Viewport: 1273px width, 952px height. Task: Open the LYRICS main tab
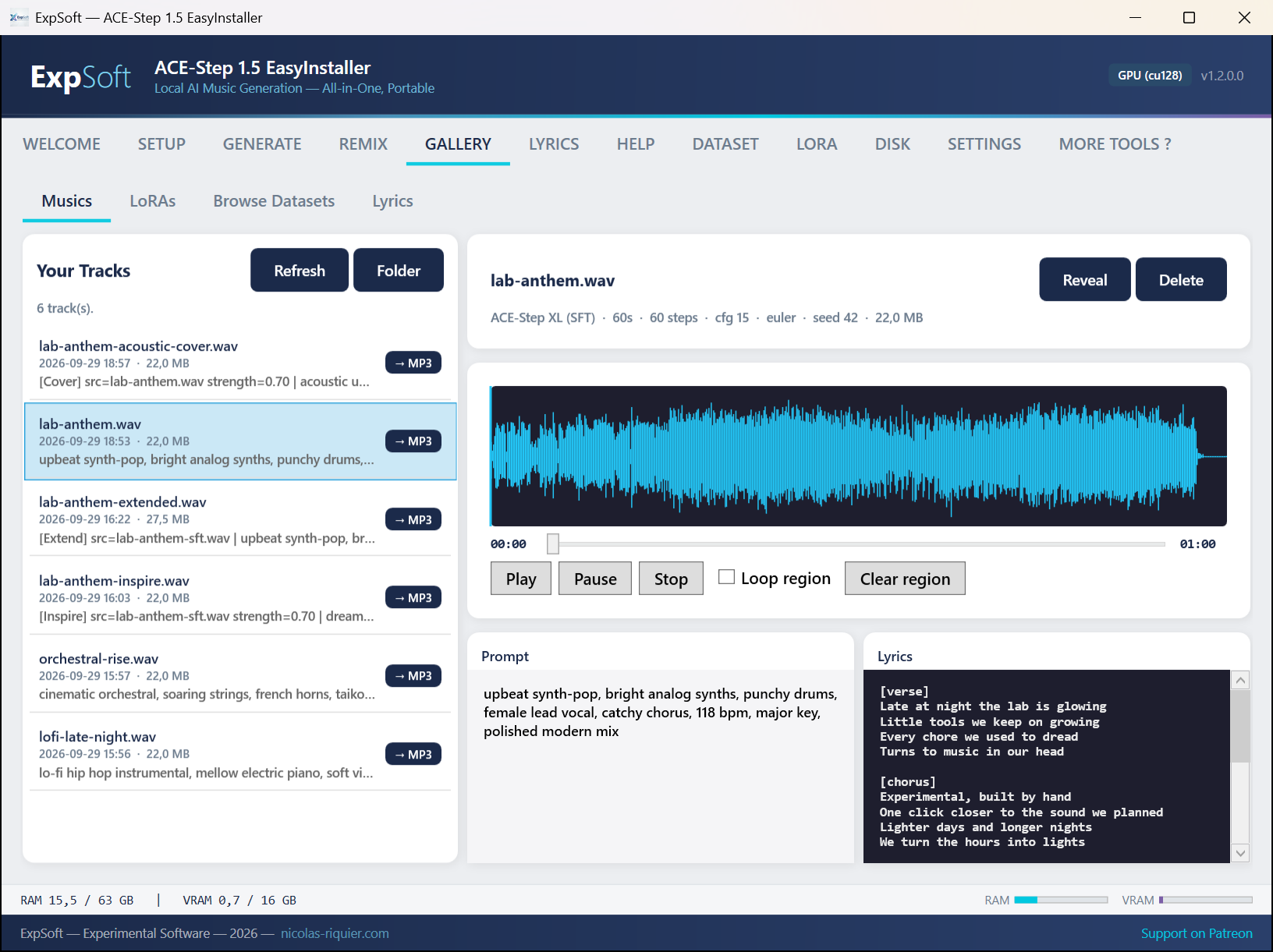point(554,143)
